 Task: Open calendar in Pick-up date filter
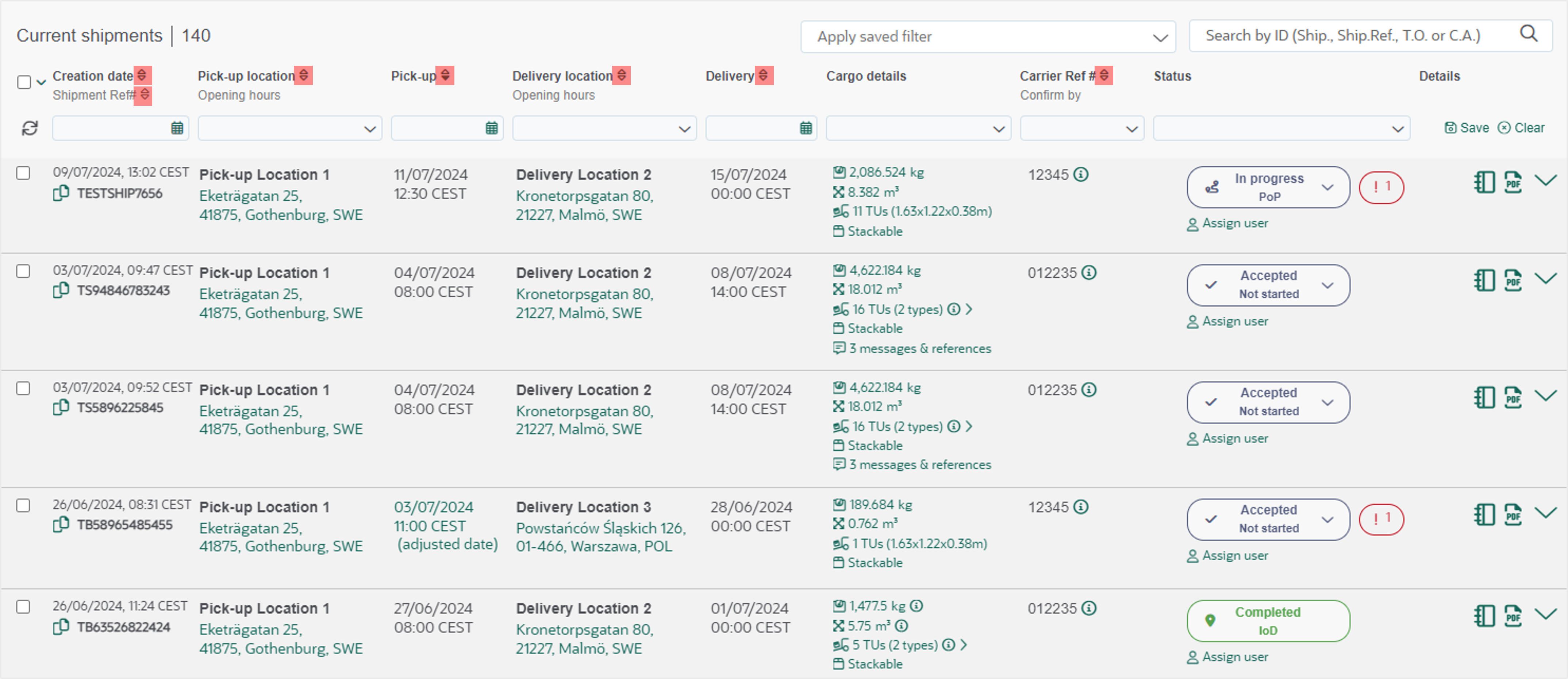point(492,128)
